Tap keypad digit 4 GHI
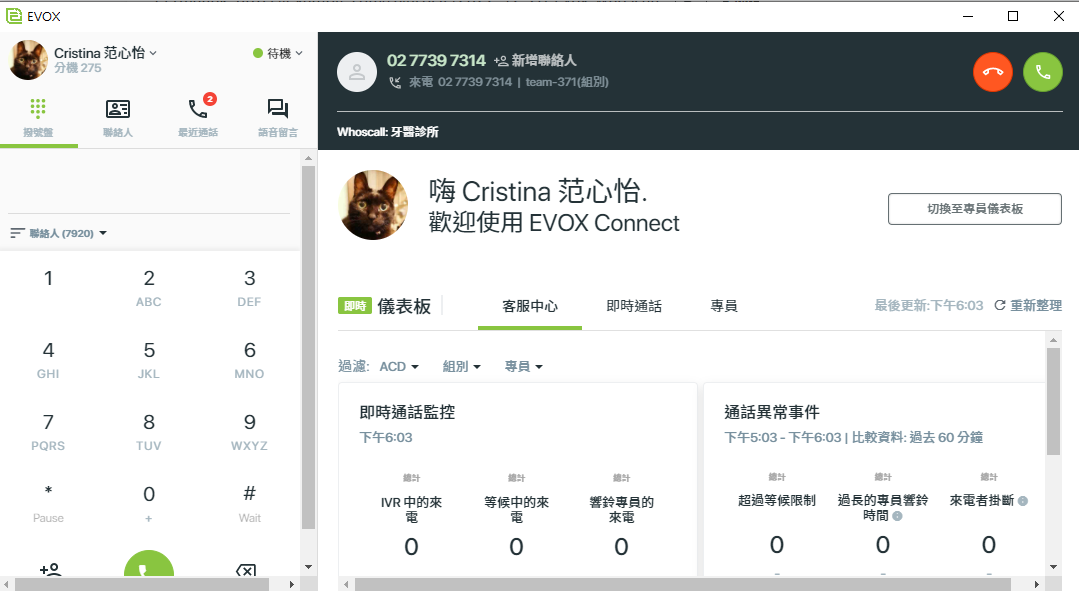Image resolution: width=1079 pixels, height=591 pixels. click(x=48, y=361)
